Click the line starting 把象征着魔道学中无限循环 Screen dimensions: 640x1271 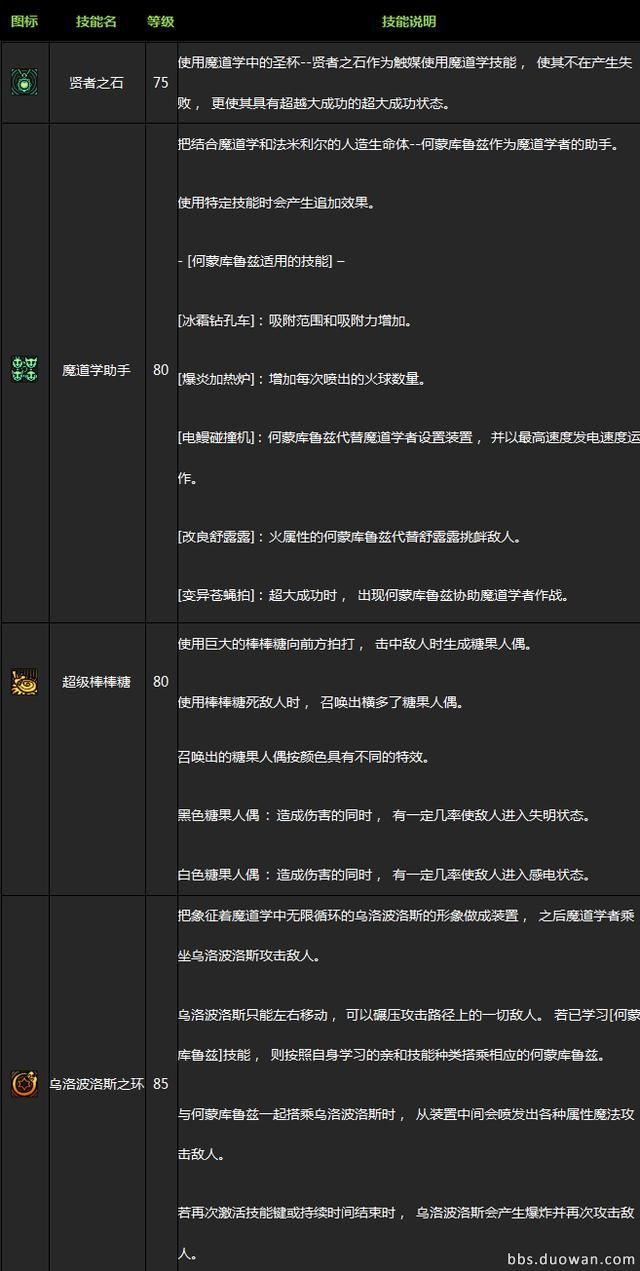click(405, 916)
